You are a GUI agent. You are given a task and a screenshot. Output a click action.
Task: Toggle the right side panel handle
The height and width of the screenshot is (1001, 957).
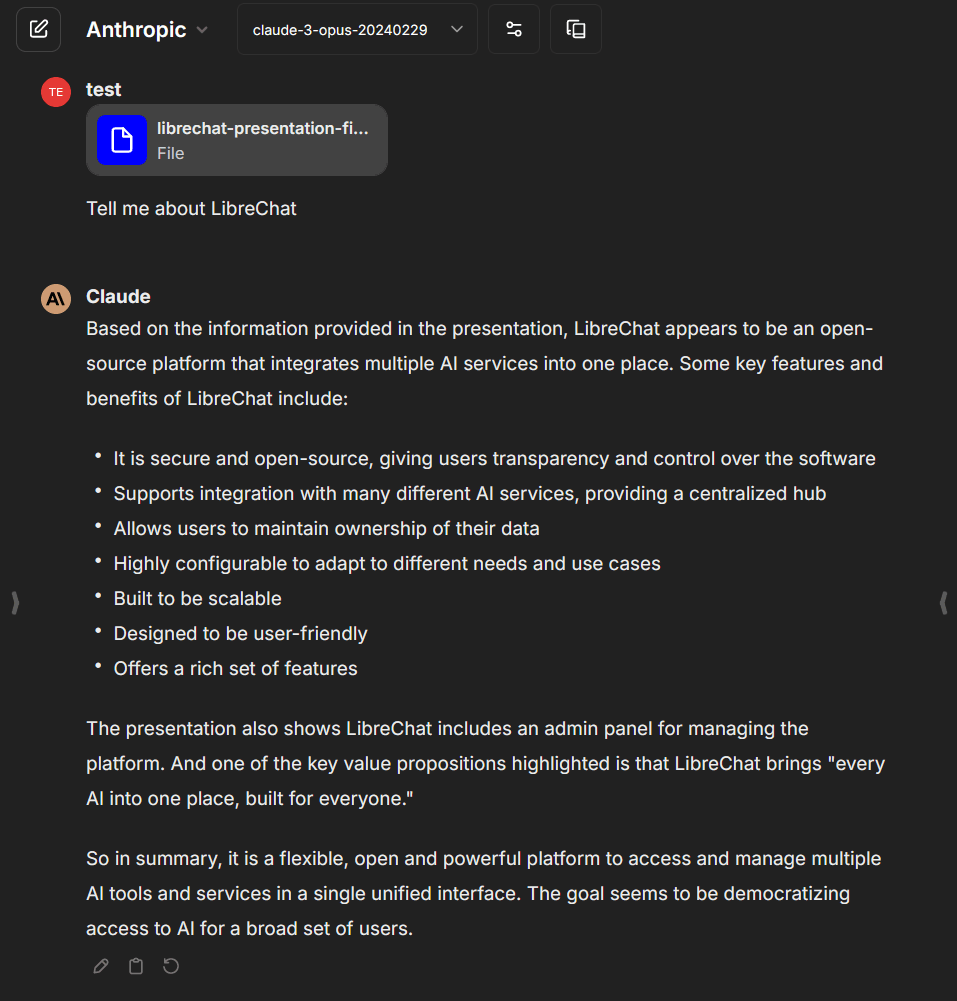tap(943, 602)
